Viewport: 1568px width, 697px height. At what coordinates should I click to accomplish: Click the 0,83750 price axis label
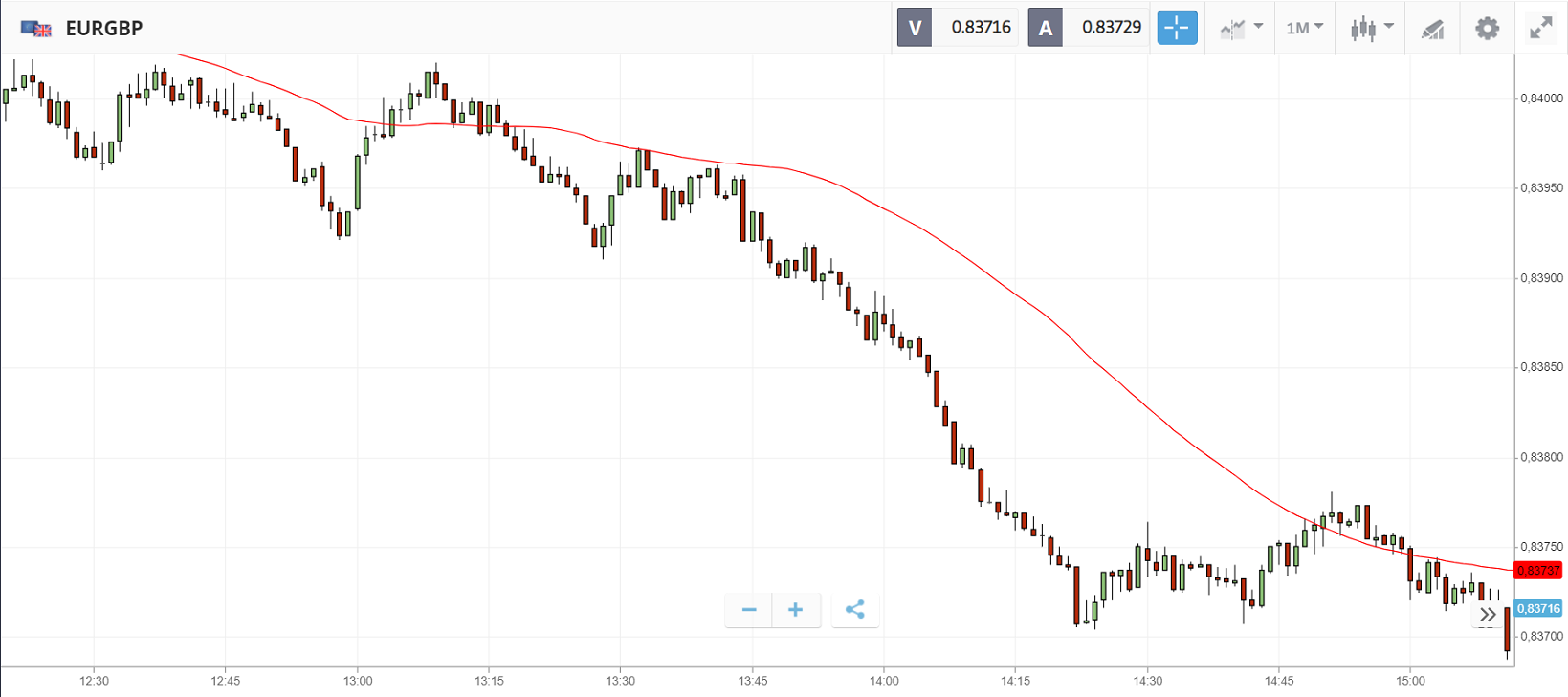tap(1541, 548)
